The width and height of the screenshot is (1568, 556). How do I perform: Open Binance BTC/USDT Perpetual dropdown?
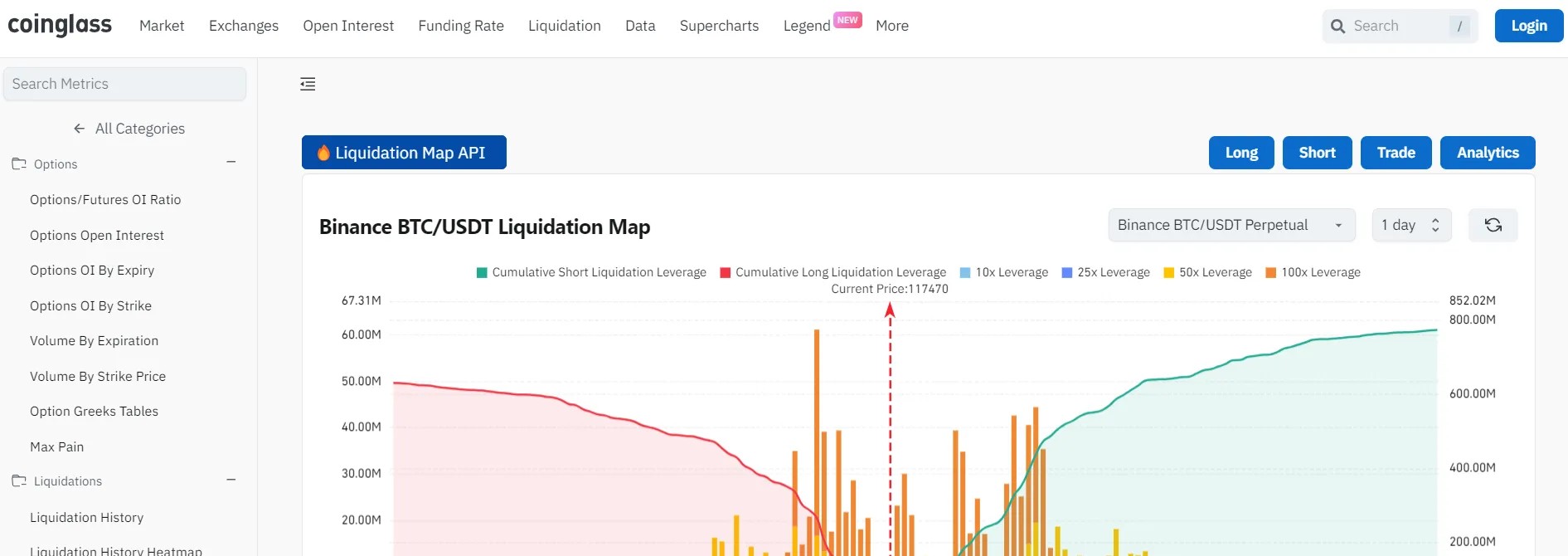[x=1231, y=225]
